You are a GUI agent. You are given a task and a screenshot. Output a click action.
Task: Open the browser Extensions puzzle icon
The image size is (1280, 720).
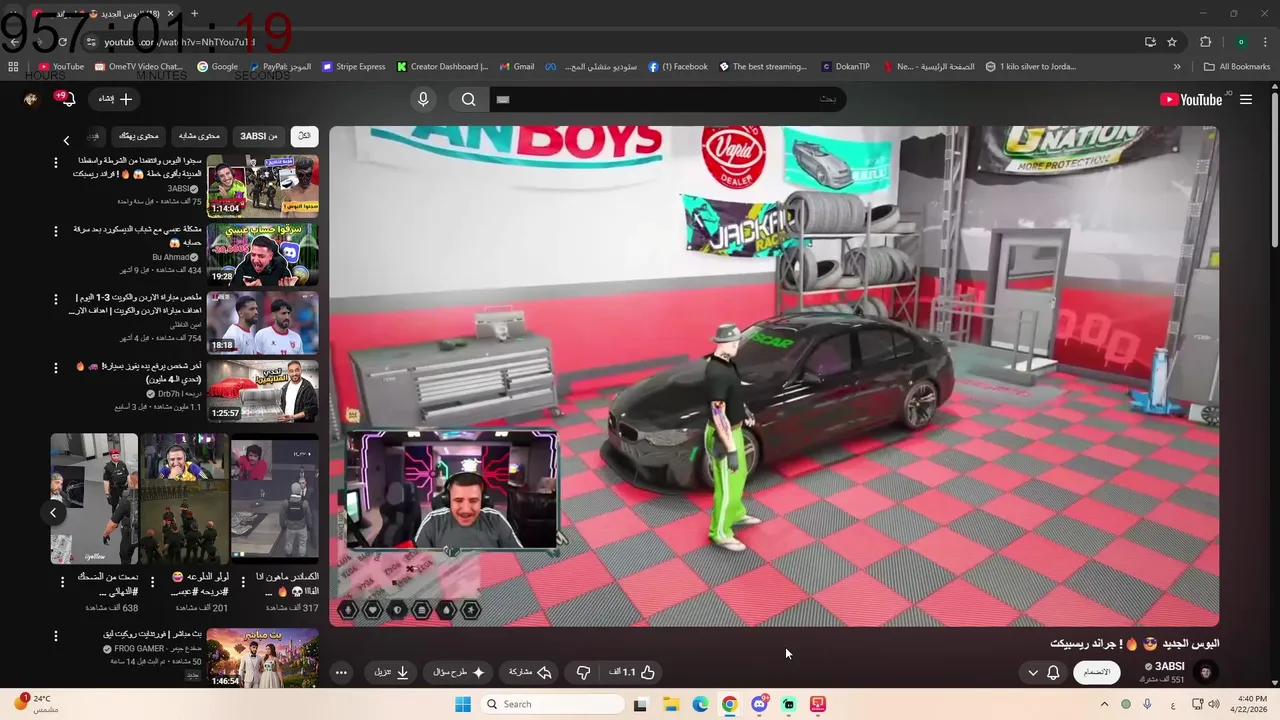pyautogui.click(x=1205, y=42)
